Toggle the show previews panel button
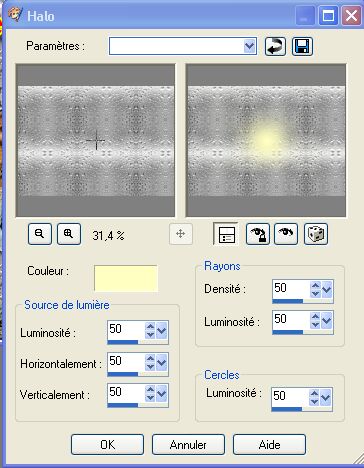The image size is (364, 468). click(227, 234)
